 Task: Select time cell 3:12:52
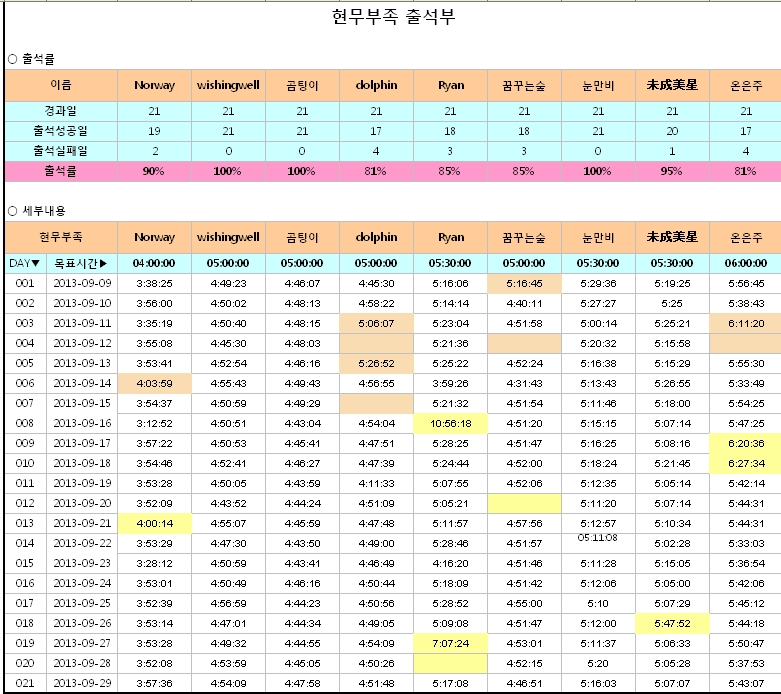[154, 423]
